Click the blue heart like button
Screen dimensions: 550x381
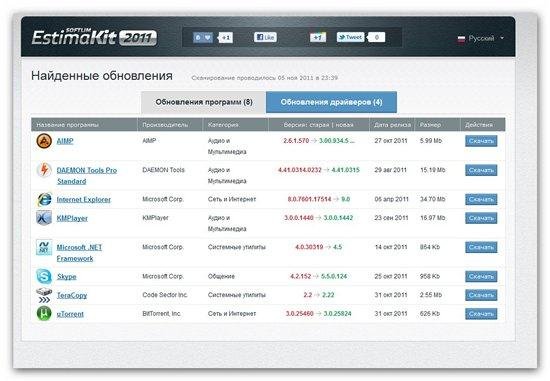203,38
